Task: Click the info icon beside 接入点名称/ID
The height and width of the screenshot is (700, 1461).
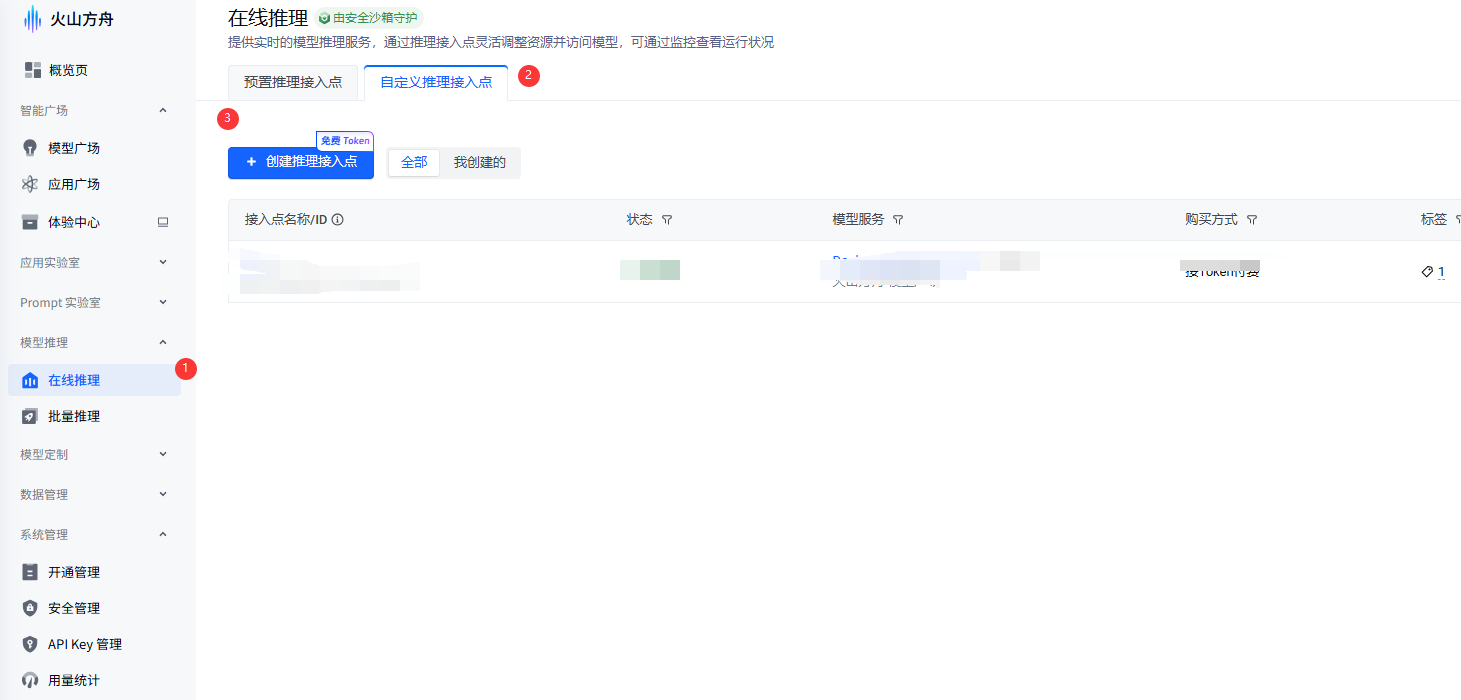Action: (338, 220)
